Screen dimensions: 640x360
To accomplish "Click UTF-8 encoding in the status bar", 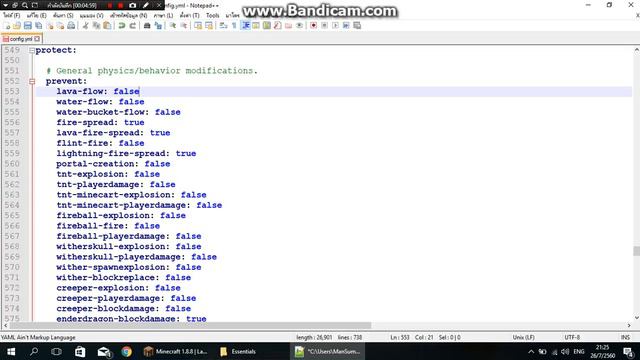I will [x=572, y=337].
